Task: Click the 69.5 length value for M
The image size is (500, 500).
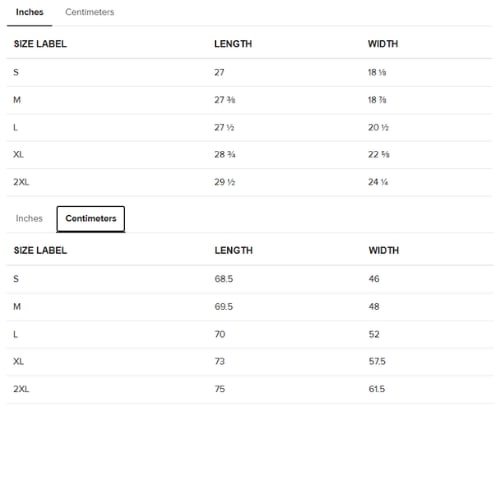Action: tap(224, 307)
